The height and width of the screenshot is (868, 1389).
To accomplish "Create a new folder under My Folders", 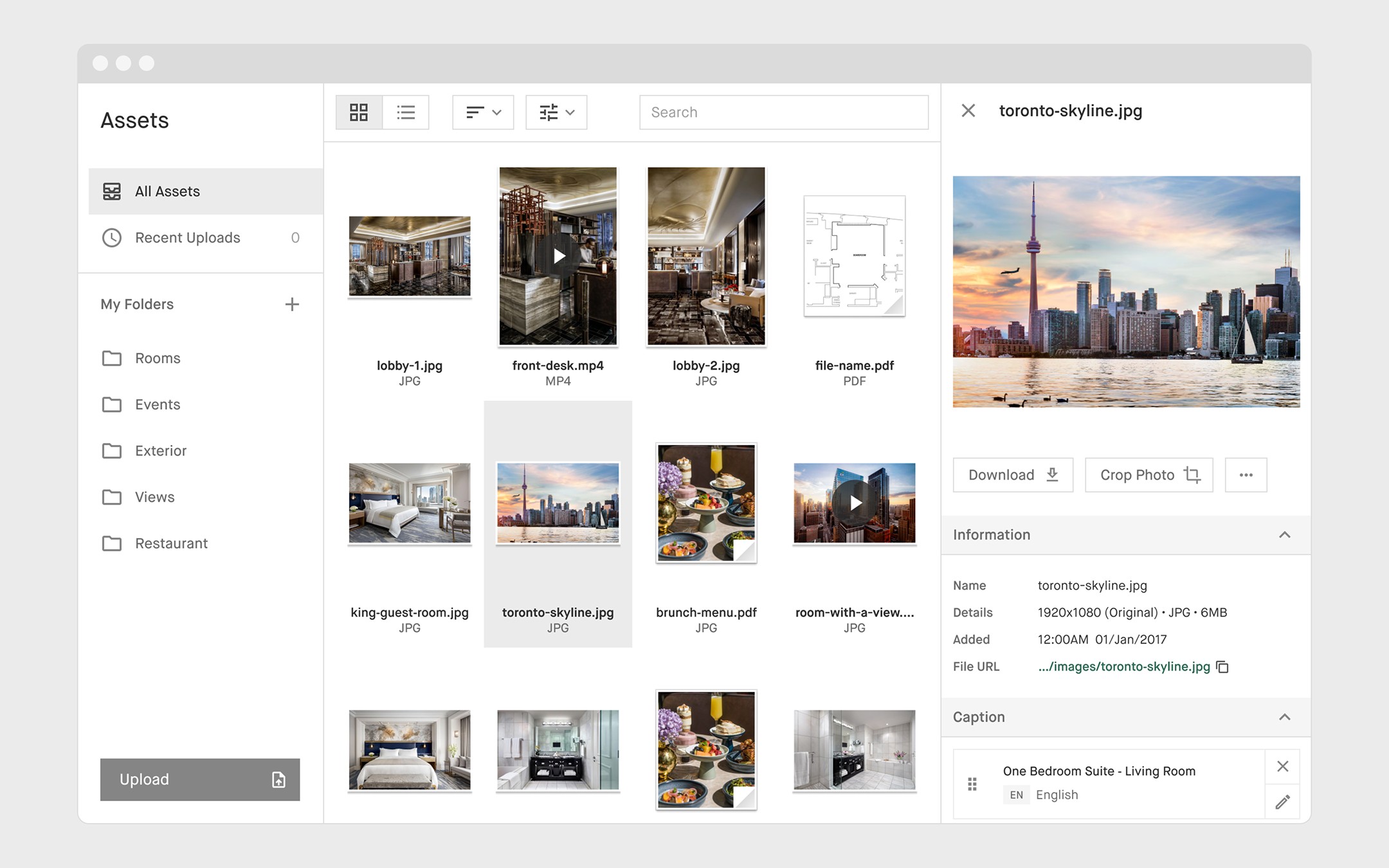I will click(x=293, y=304).
